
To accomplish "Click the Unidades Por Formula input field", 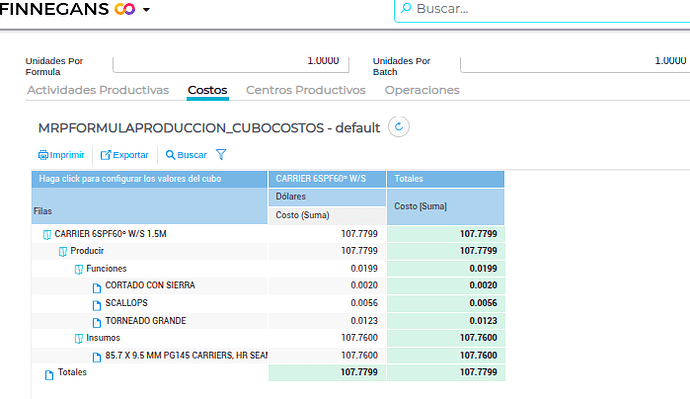I will pyautogui.click(x=231, y=64).
